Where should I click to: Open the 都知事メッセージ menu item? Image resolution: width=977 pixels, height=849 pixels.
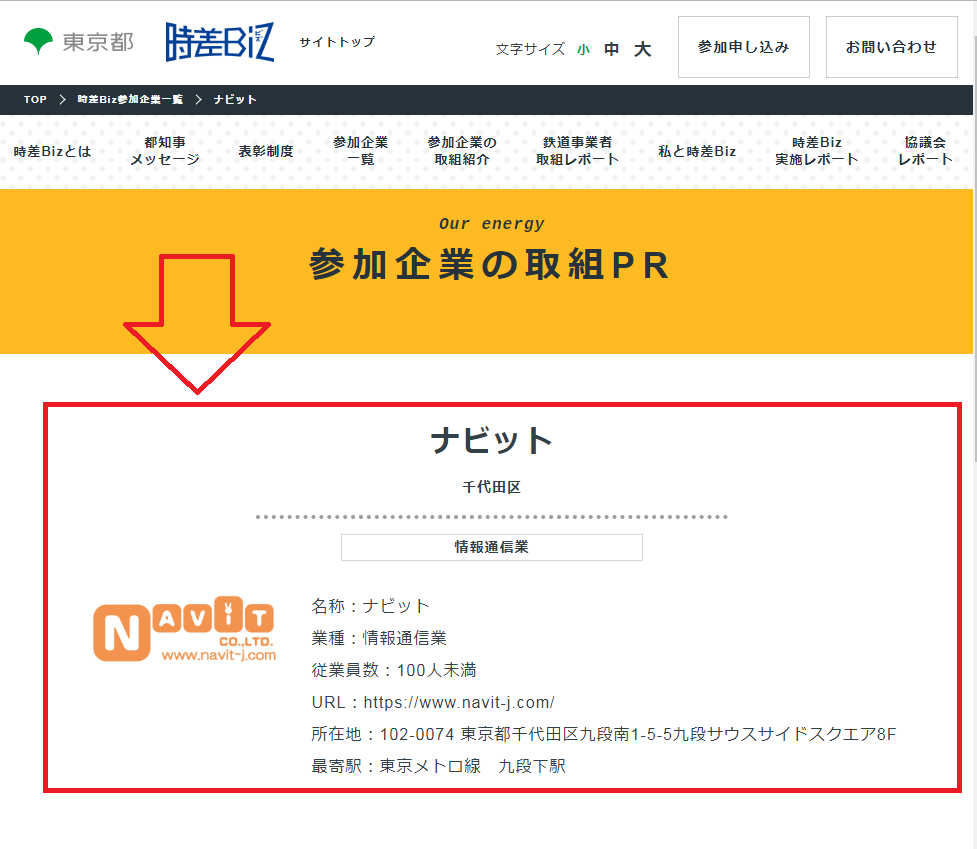coord(164,151)
